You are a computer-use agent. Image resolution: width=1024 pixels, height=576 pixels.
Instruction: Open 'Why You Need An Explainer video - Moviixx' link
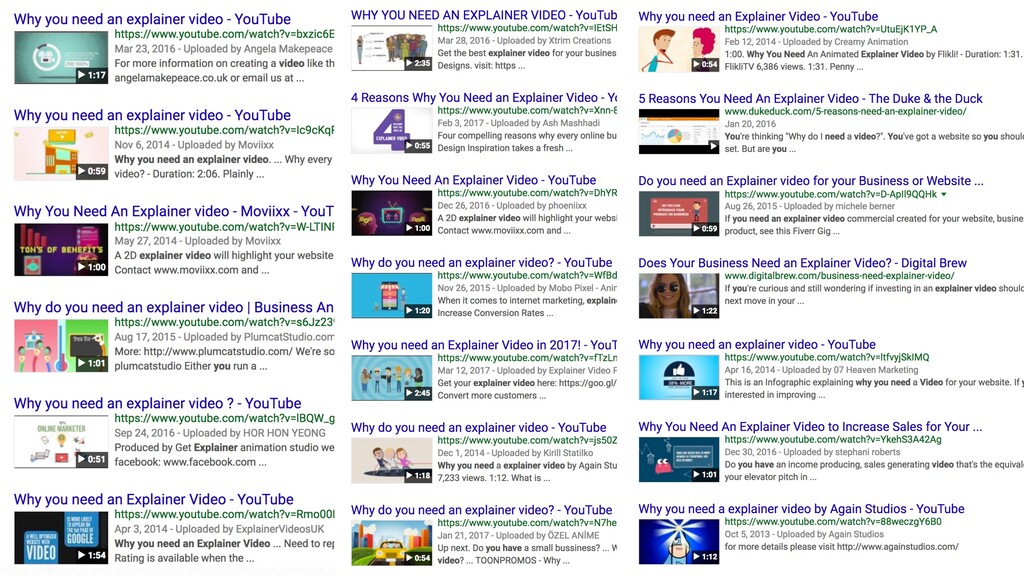tap(174, 211)
